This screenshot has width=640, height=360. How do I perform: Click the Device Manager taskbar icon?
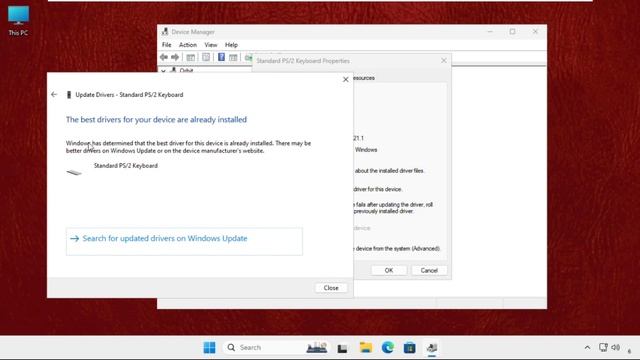tap(432, 348)
